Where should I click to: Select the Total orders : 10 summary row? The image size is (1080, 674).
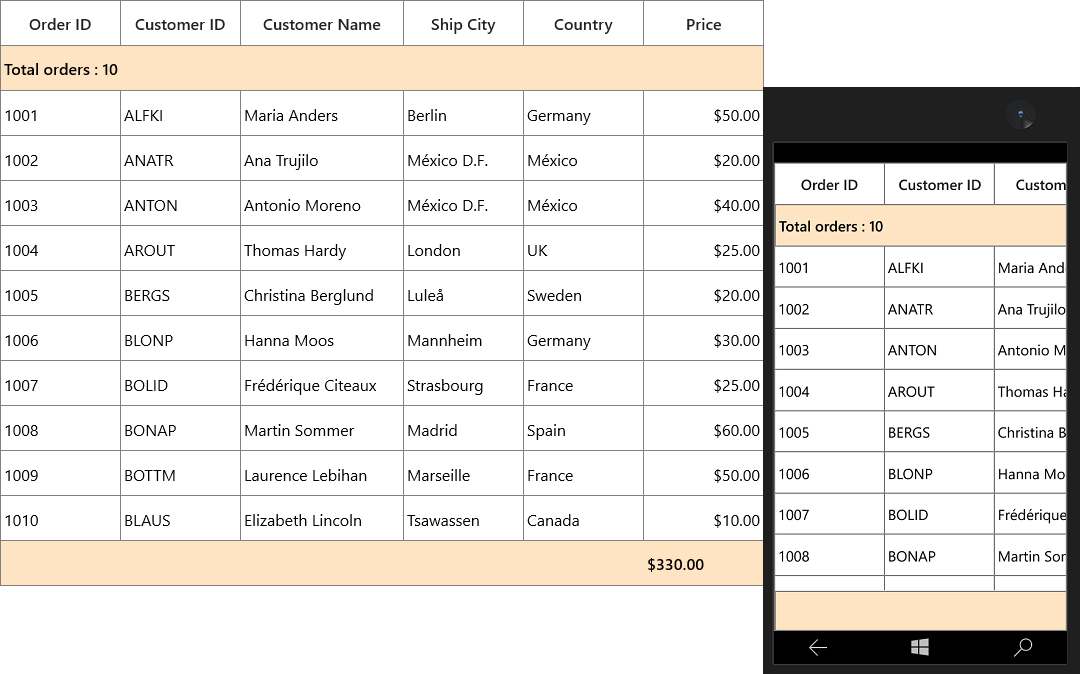click(382, 69)
